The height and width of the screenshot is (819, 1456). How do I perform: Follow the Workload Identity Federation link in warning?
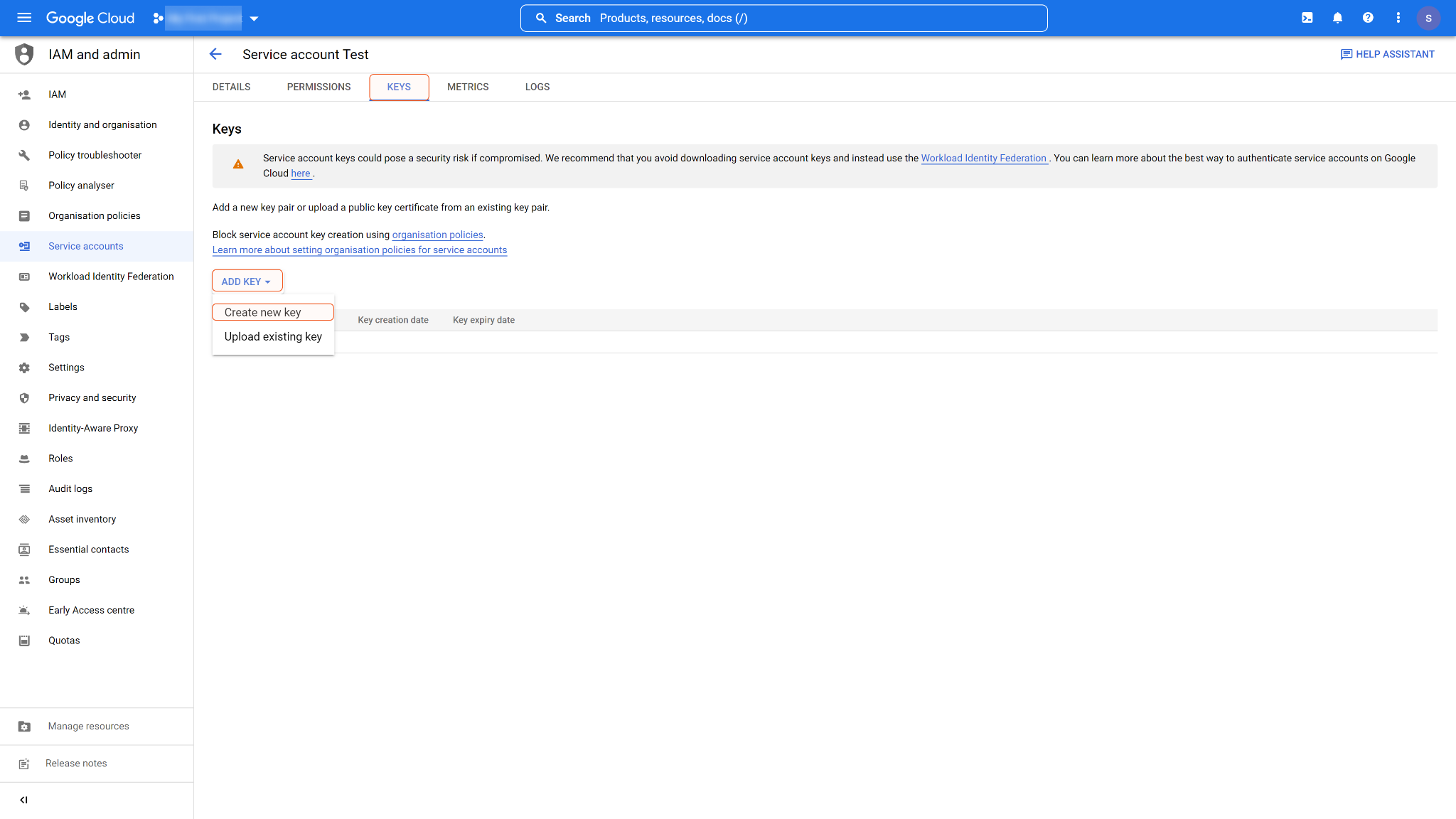point(983,158)
